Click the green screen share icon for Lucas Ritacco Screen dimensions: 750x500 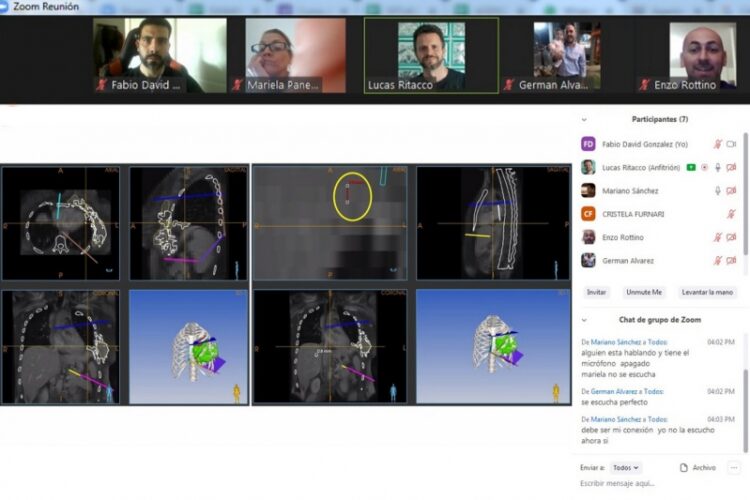pyautogui.click(x=690, y=167)
